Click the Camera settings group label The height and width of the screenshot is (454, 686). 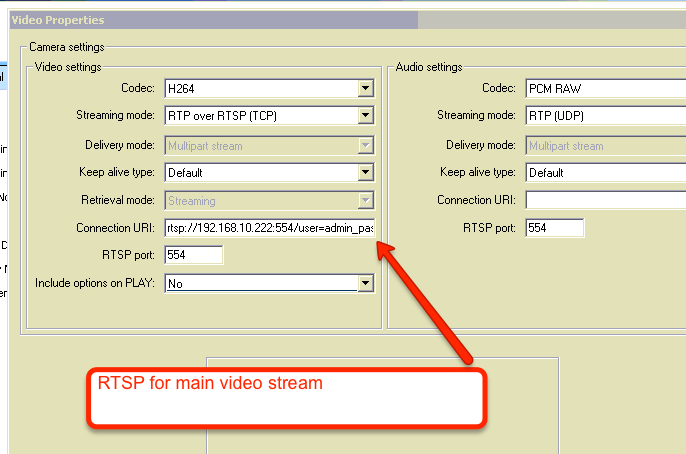point(66,47)
